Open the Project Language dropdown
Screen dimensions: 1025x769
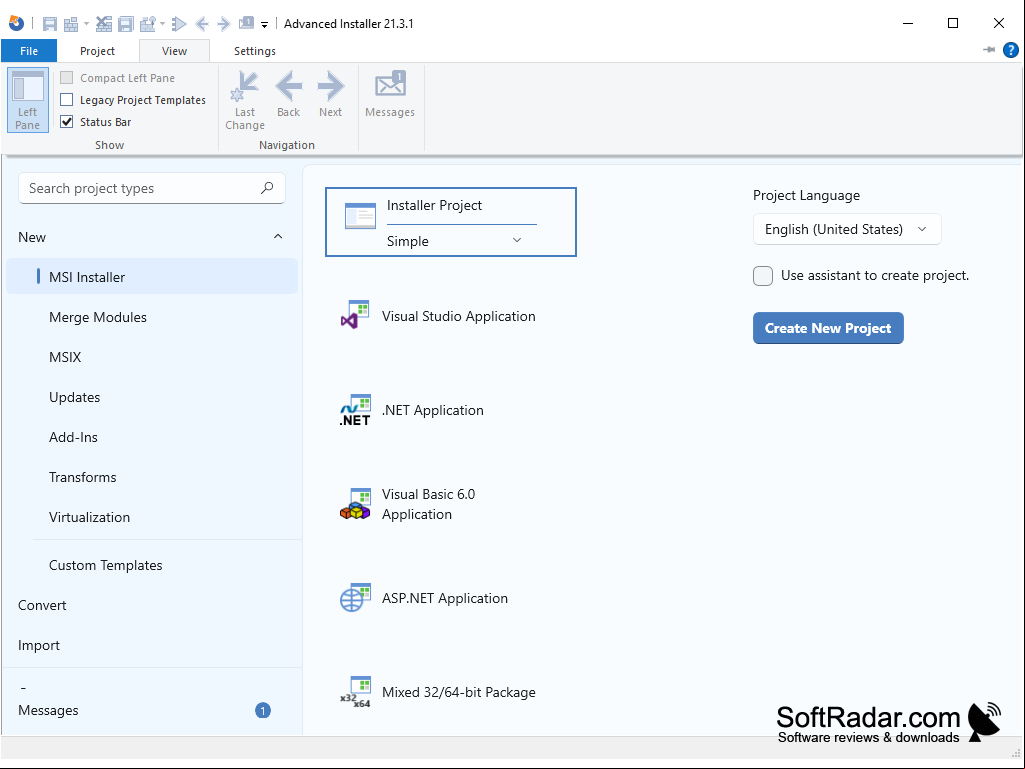pos(847,229)
